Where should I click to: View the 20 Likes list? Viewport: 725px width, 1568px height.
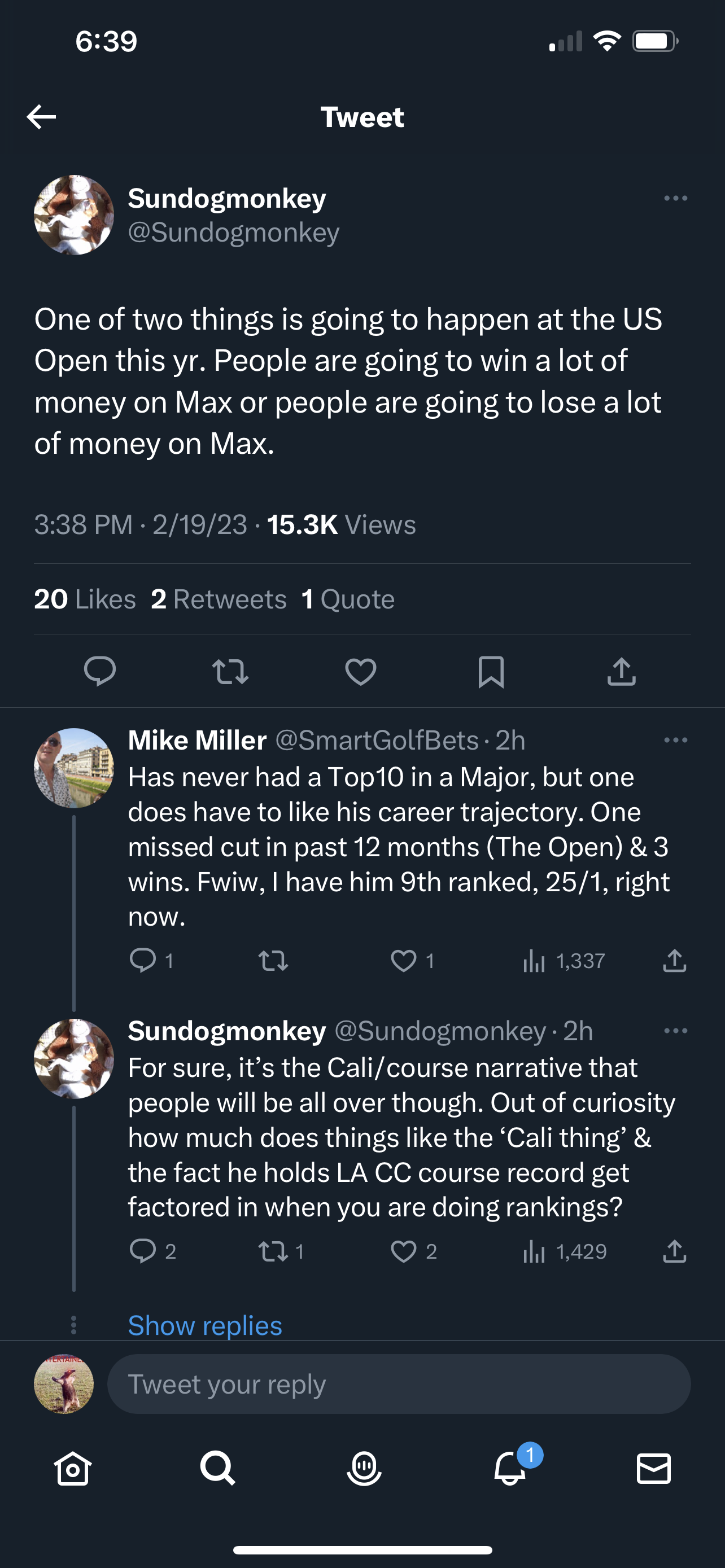point(85,599)
